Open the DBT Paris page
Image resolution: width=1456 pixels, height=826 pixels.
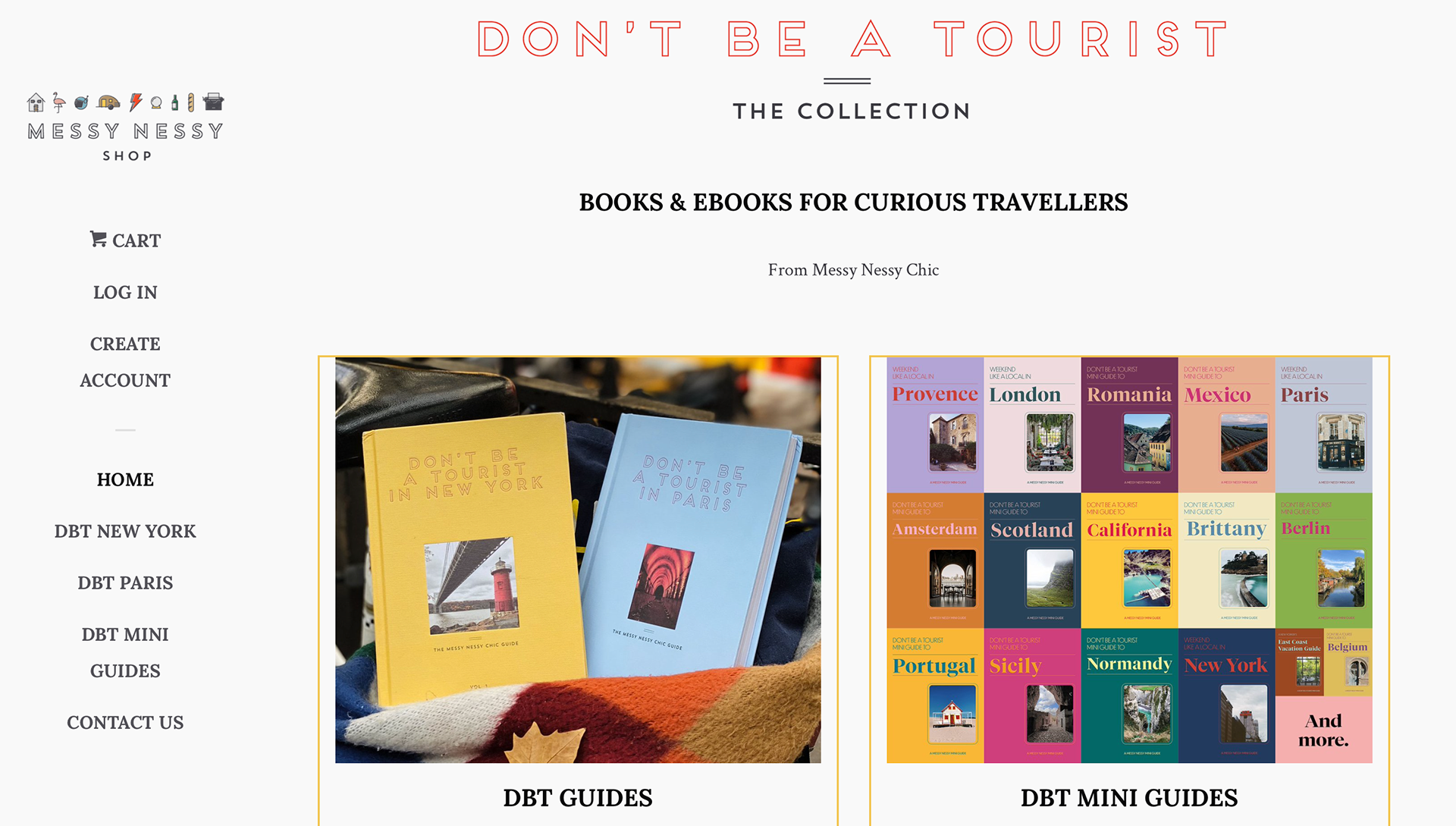pos(125,583)
